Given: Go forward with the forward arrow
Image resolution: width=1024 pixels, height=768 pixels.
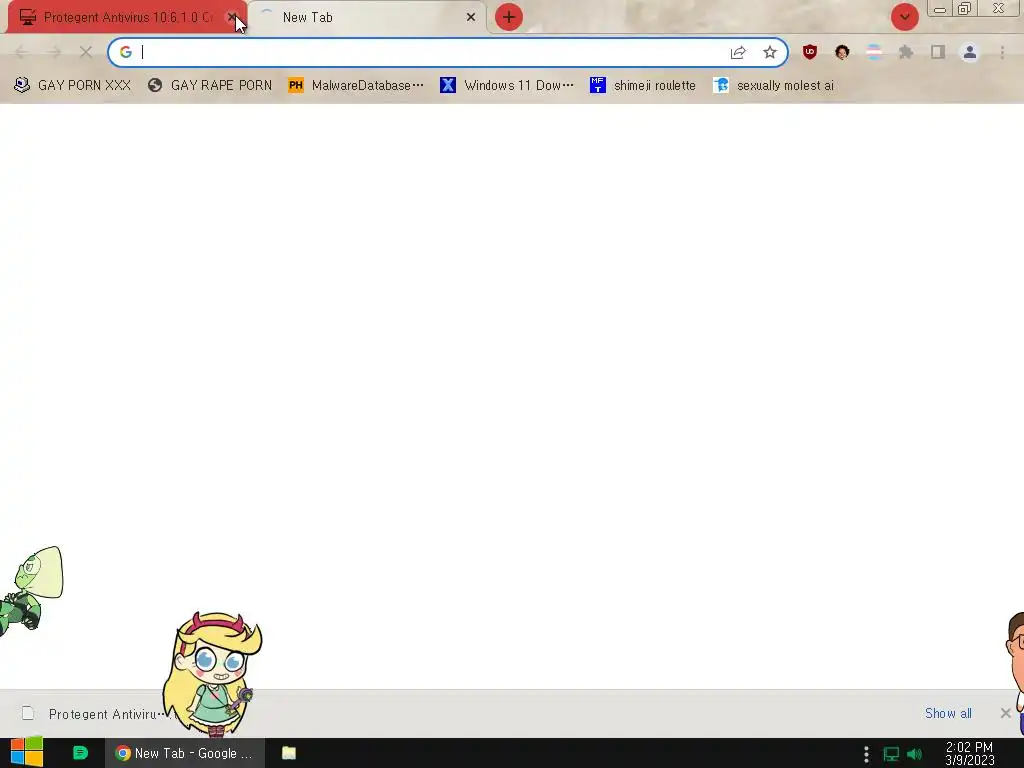Looking at the screenshot, I should point(54,52).
